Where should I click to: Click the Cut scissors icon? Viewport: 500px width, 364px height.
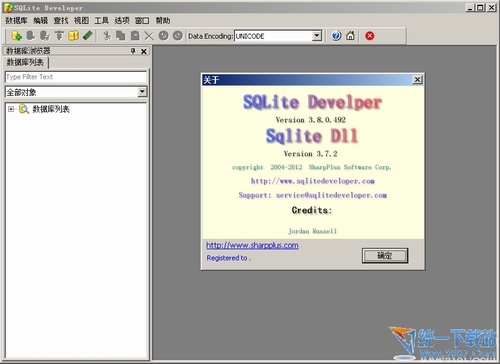point(107,36)
